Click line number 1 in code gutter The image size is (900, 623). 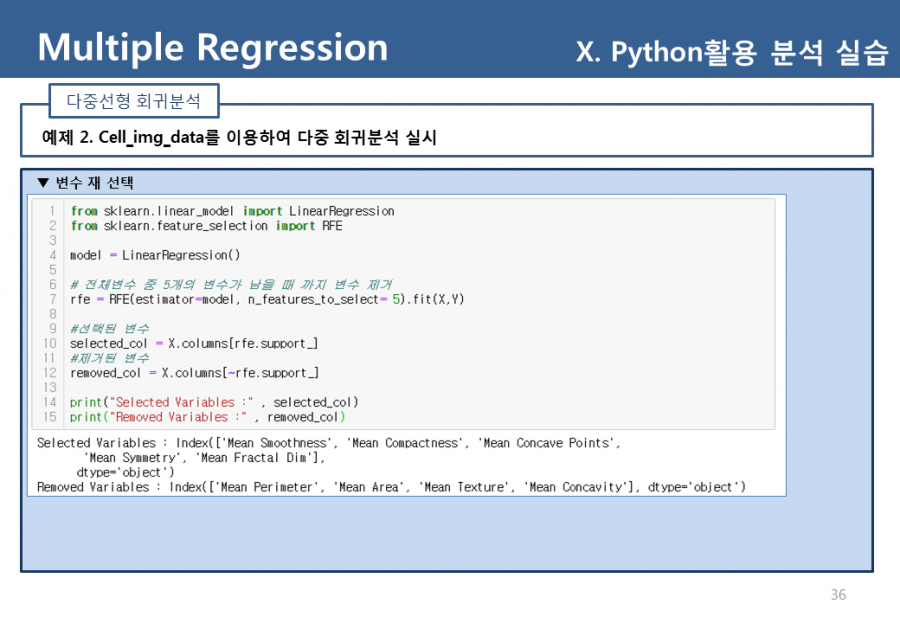tap(52, 211)
